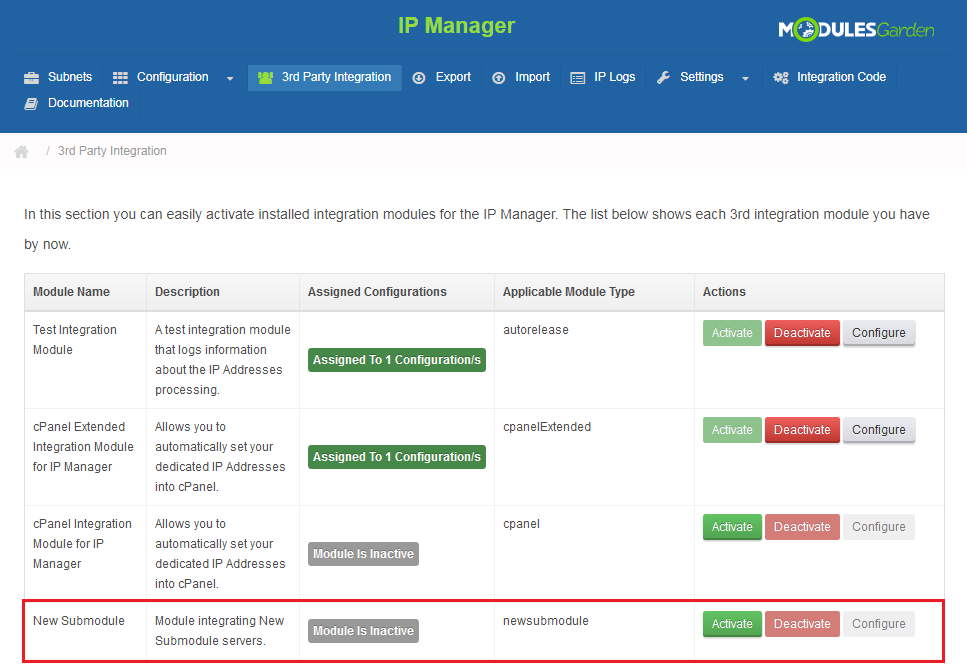Click cPanel Extended's assigned configurations badge
This screenshot has width=967, height=671.
397,457
